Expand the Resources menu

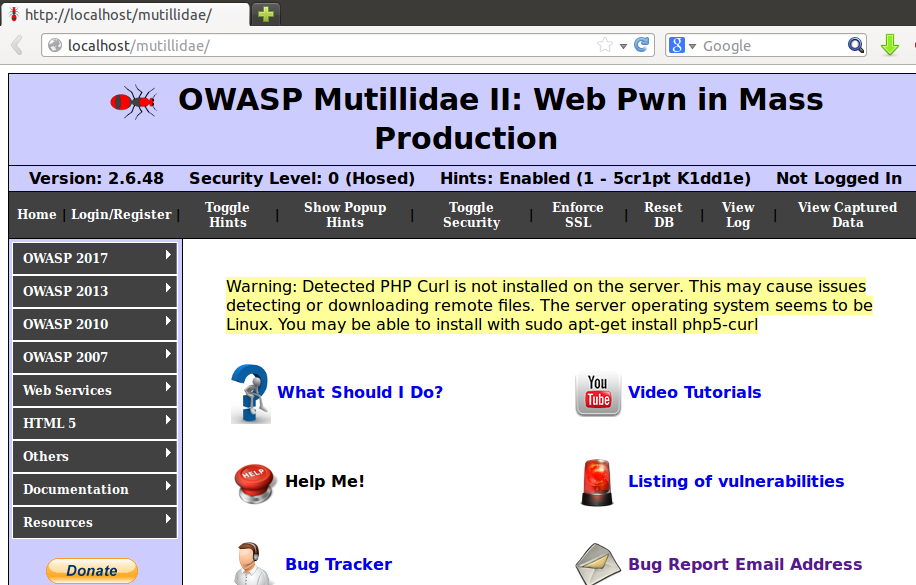[x=95, y=522]
